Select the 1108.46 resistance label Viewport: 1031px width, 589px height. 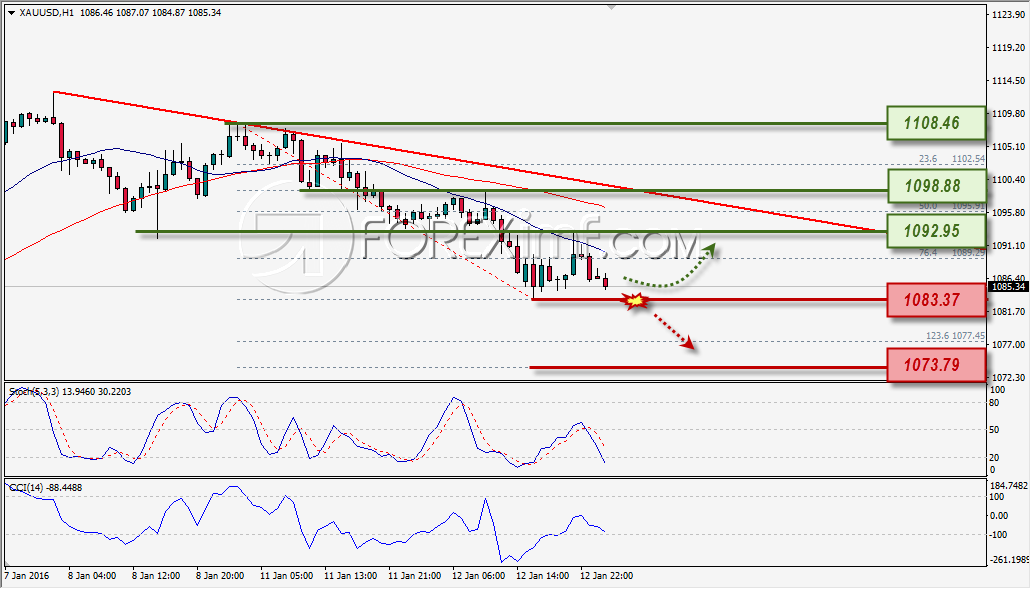(x=936, y=123)
